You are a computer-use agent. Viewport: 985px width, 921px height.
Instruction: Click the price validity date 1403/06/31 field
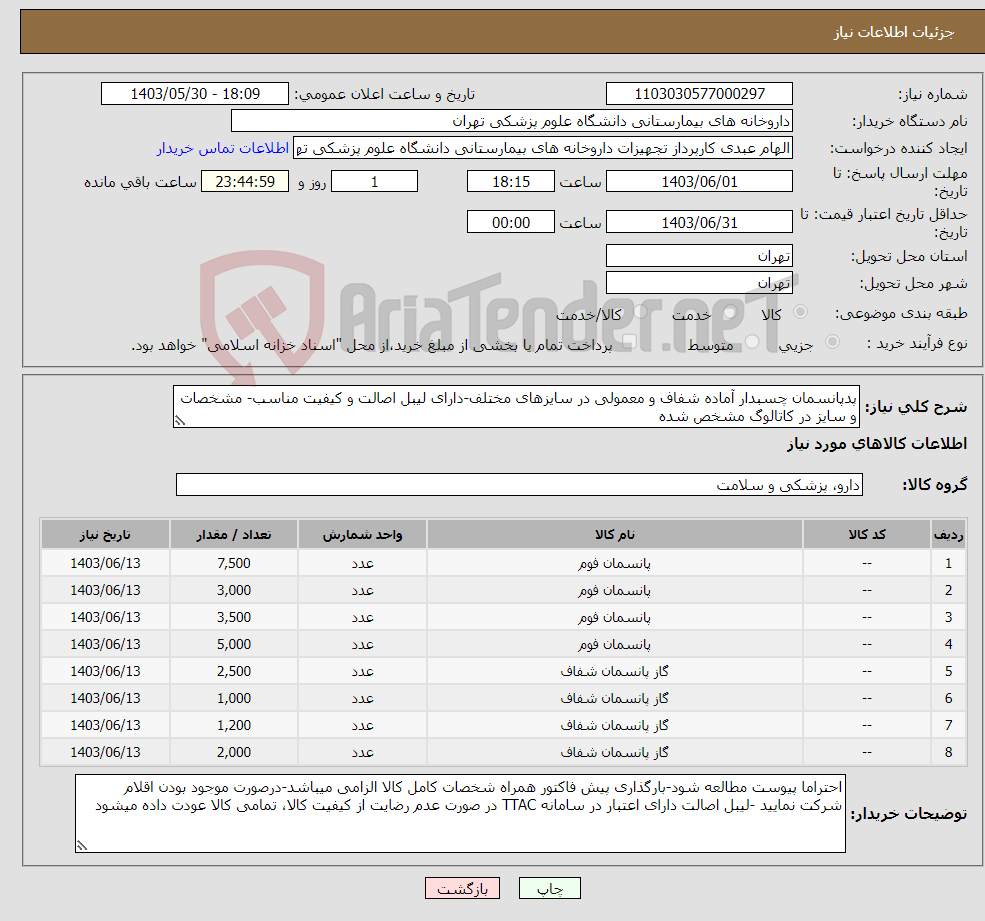[699, 222]
